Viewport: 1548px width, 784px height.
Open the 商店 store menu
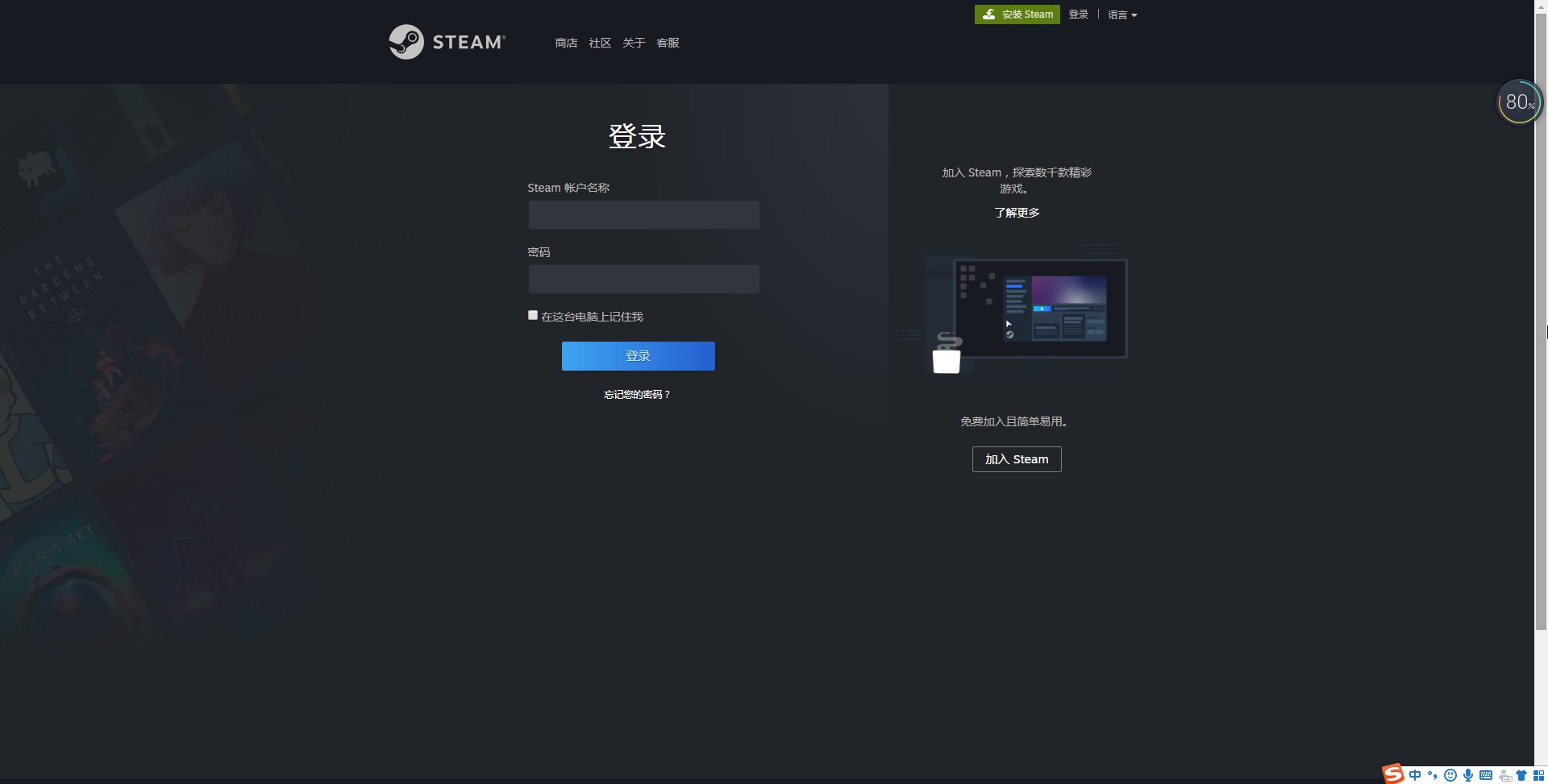click(x=566, y=43)
